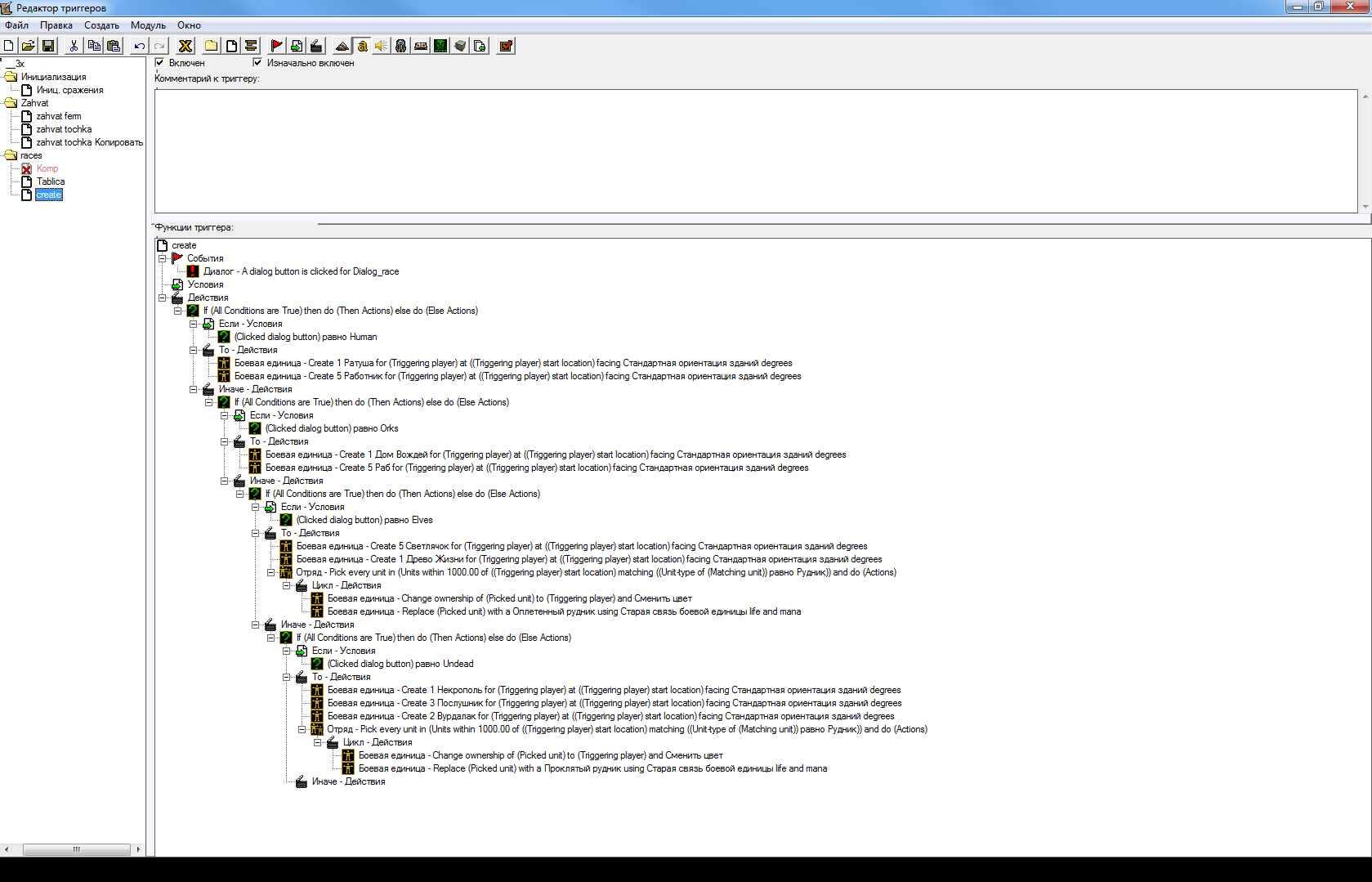Select the zahvat ferm trigger

coord(59,116)
